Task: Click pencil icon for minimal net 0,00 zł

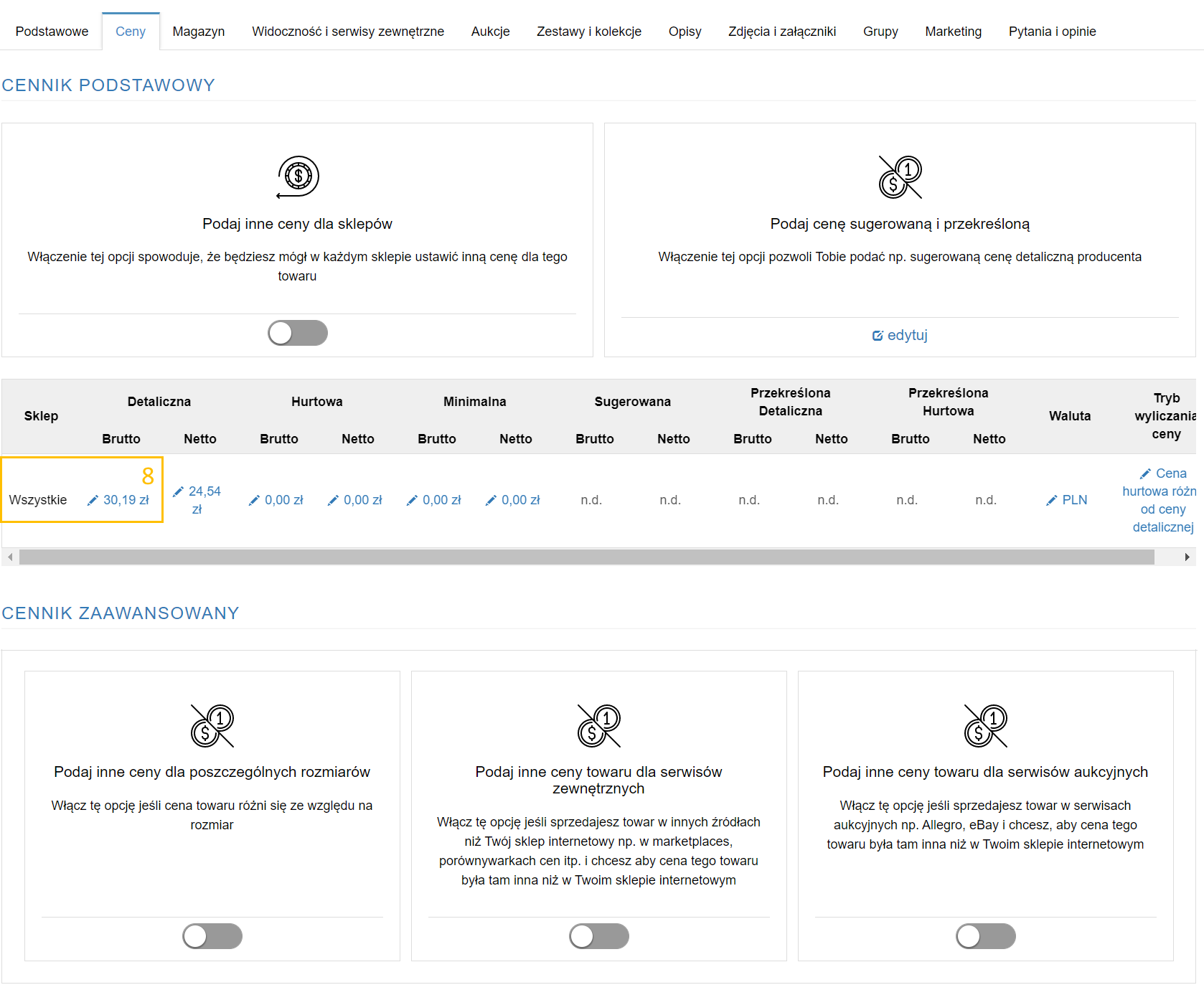Action: 491,501
